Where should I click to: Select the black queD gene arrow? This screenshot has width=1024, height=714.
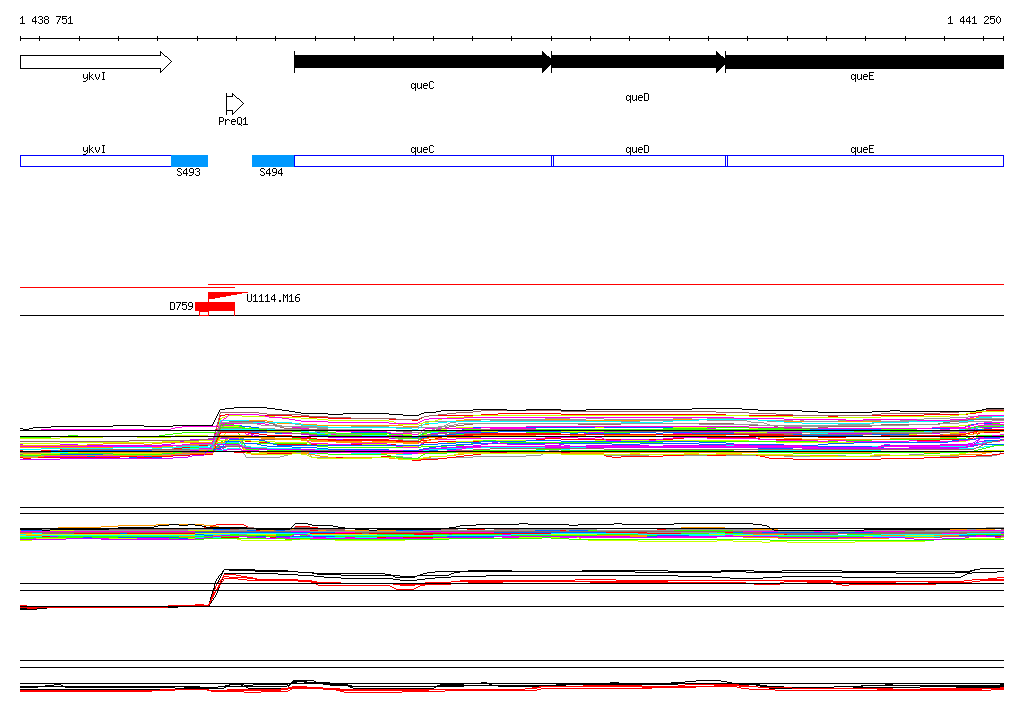[x=638, y=62]
